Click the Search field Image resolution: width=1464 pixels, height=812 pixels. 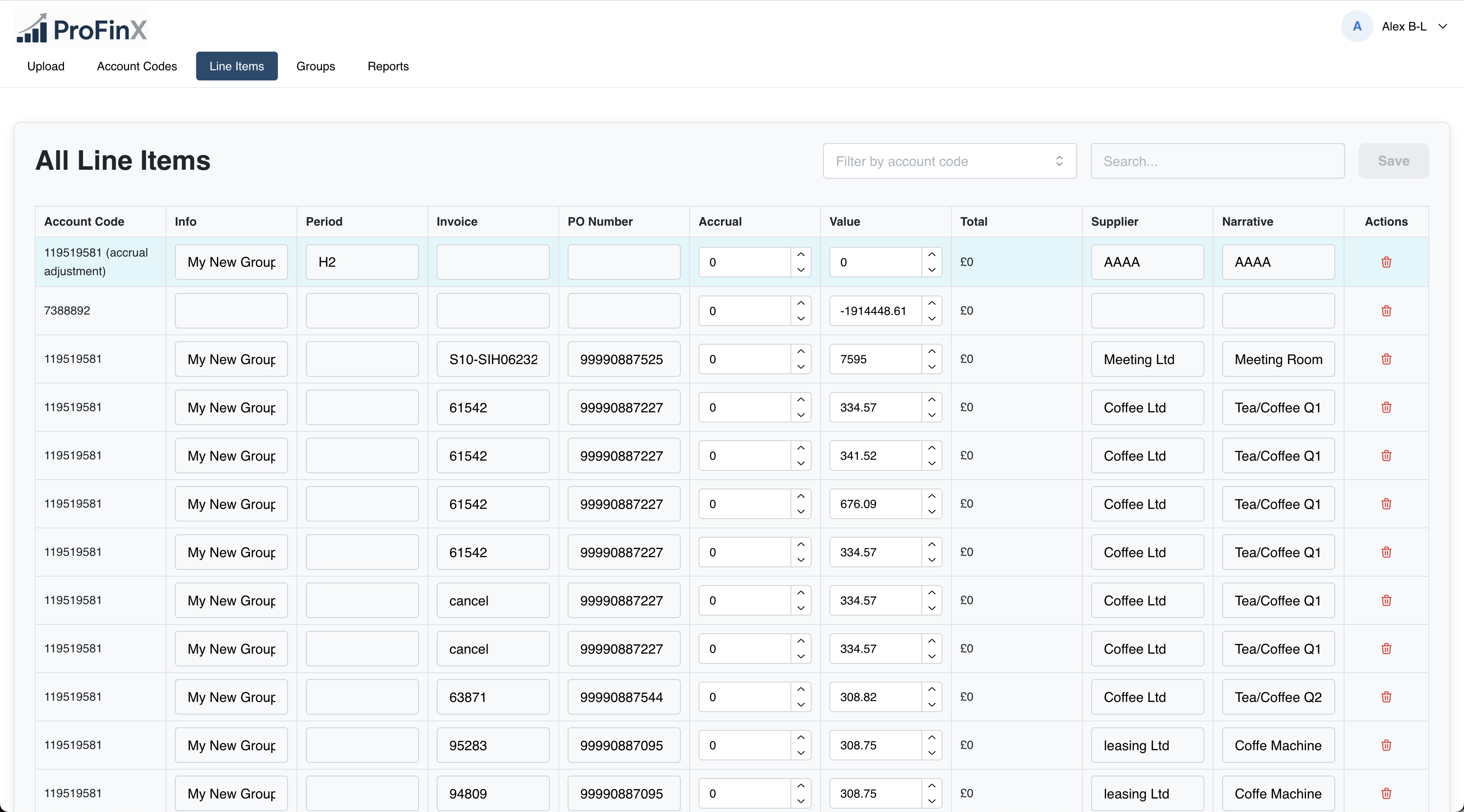[x=1217, y=161]
